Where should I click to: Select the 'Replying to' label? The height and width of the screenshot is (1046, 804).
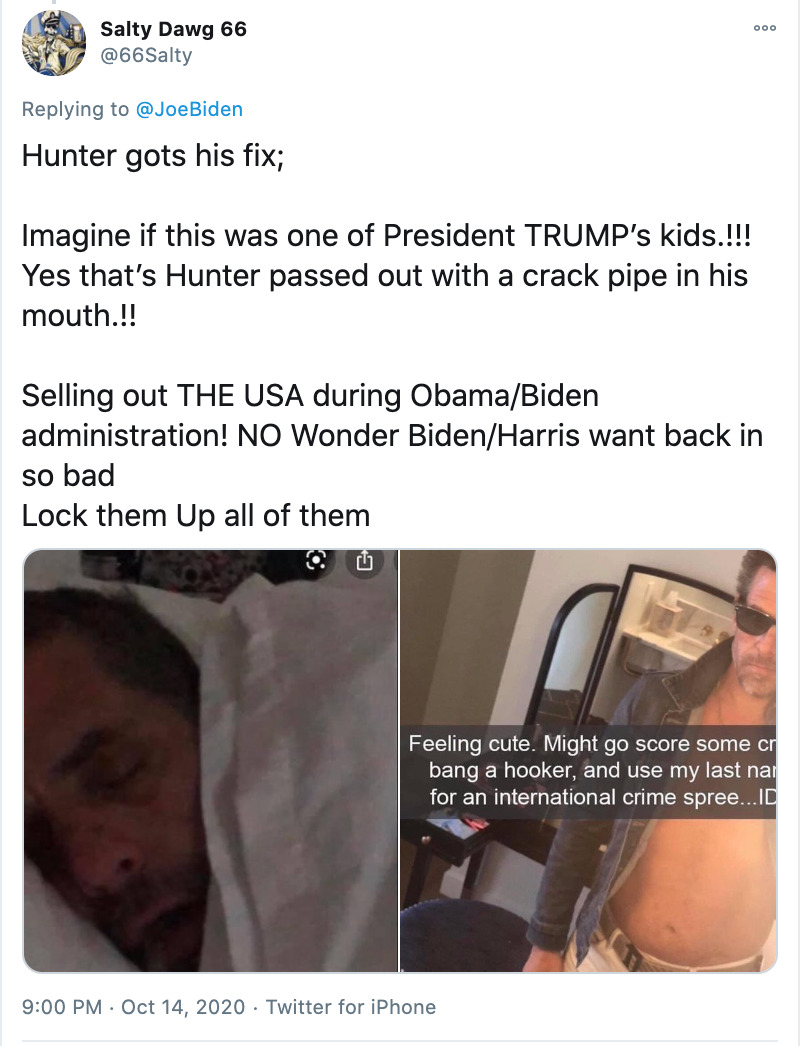click(x=75, y=109)
